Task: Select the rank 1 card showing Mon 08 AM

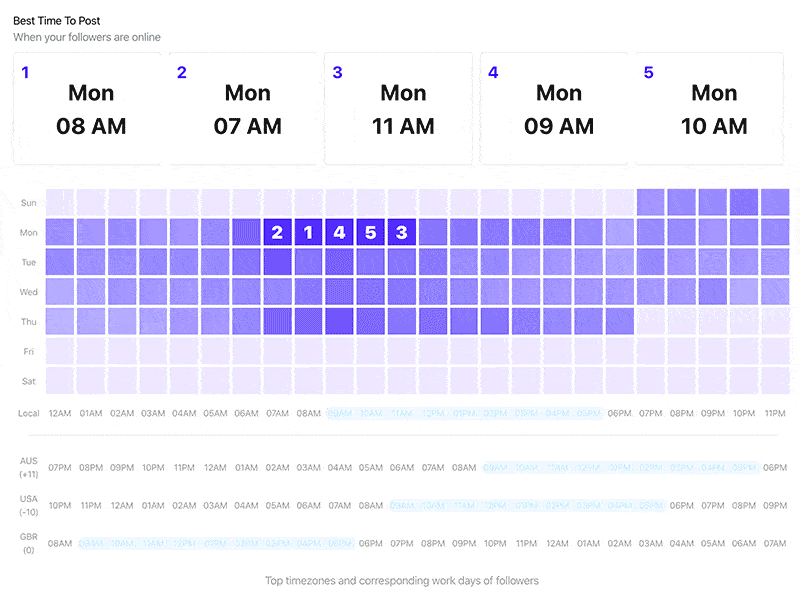Action: pyautogui.click(x=90, y=105)
